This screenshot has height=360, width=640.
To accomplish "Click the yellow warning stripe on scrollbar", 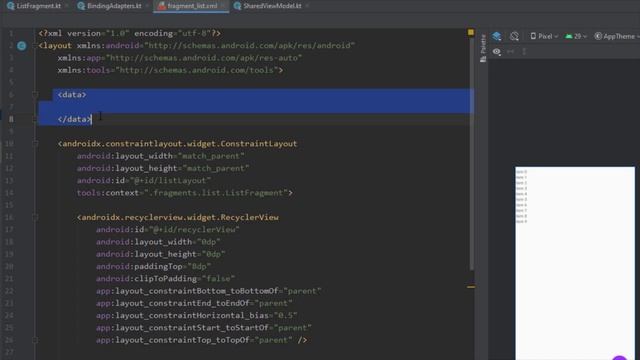I will coord(471,287).
